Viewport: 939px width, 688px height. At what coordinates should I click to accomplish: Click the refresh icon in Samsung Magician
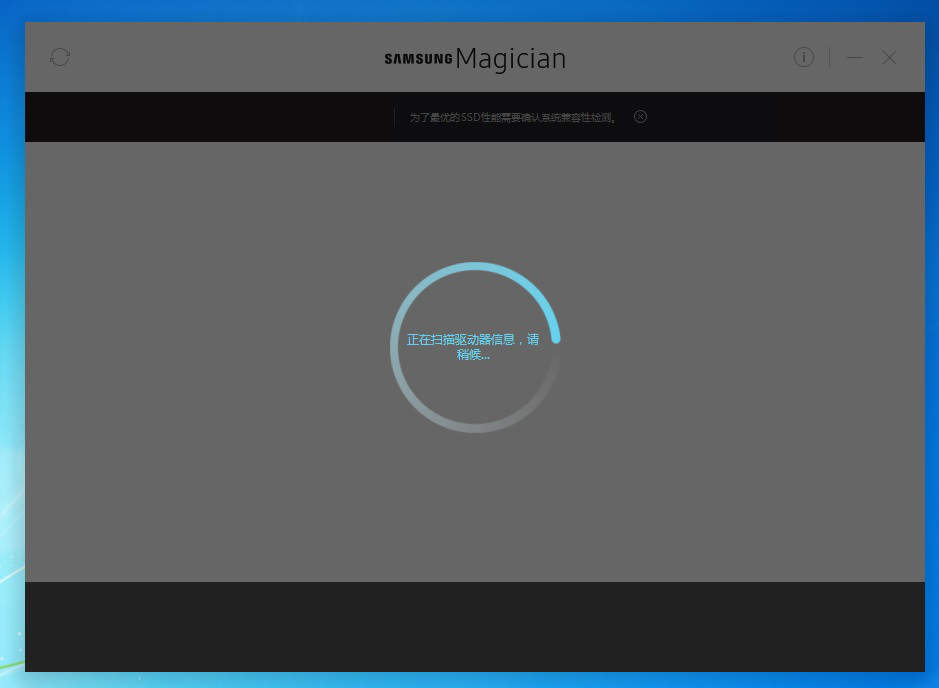coord(60,57)
